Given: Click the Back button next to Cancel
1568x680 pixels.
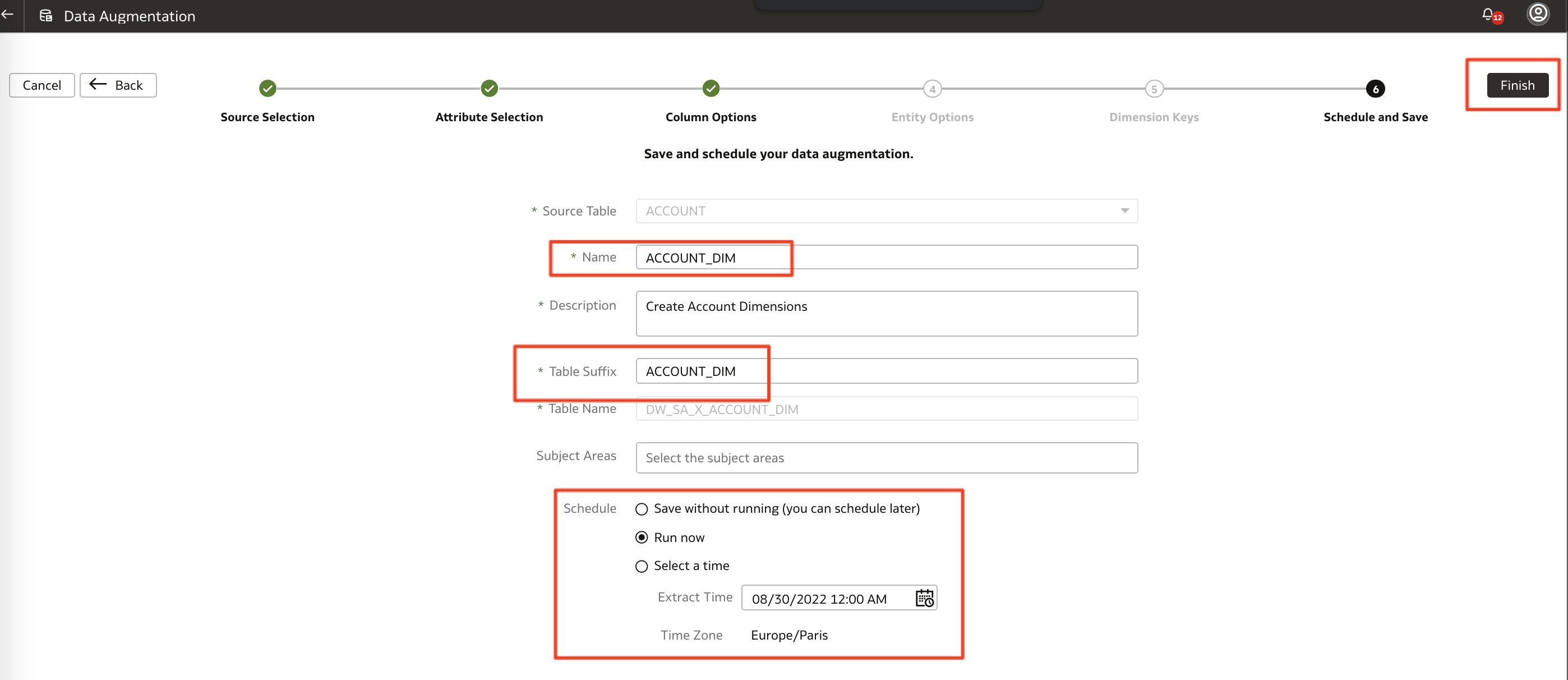Looking at the screenshot, I should [117, 85].
